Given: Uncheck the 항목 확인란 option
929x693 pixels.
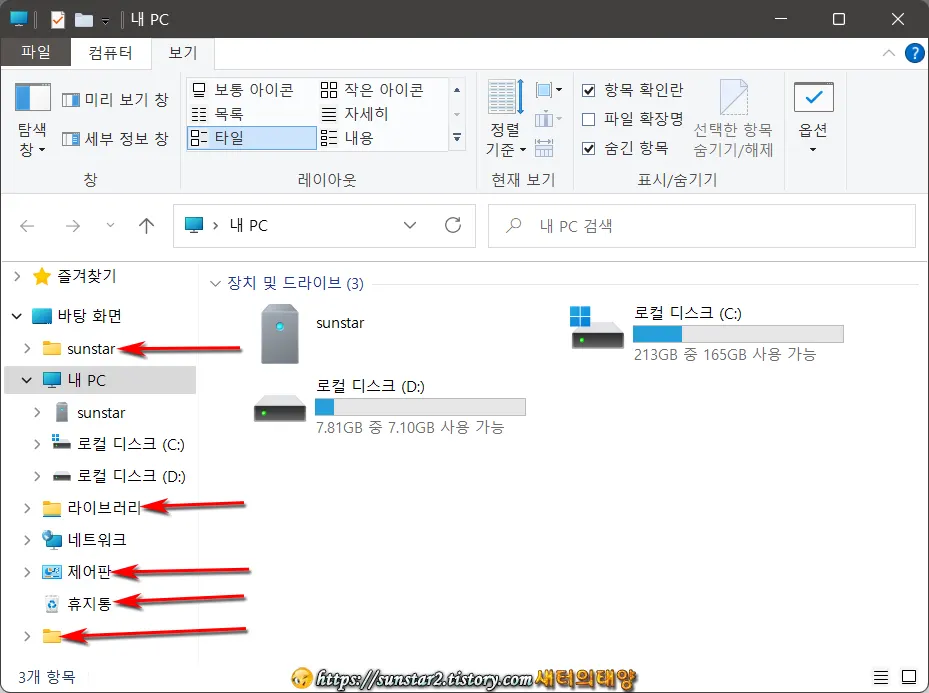Looking at the screenshot, I should (591, 89).
